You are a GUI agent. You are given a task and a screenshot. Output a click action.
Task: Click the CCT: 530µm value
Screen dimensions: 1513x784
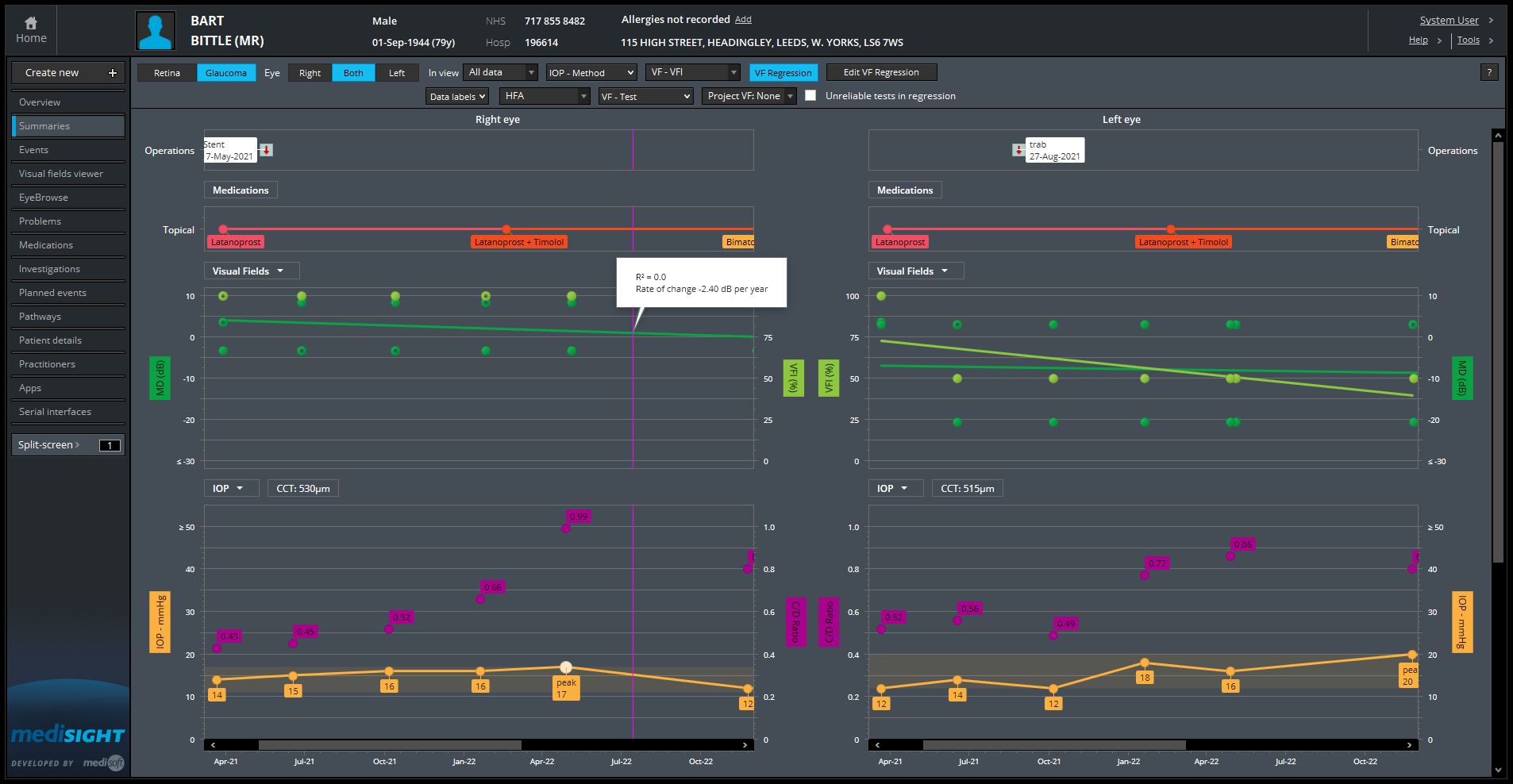[302, 488]
